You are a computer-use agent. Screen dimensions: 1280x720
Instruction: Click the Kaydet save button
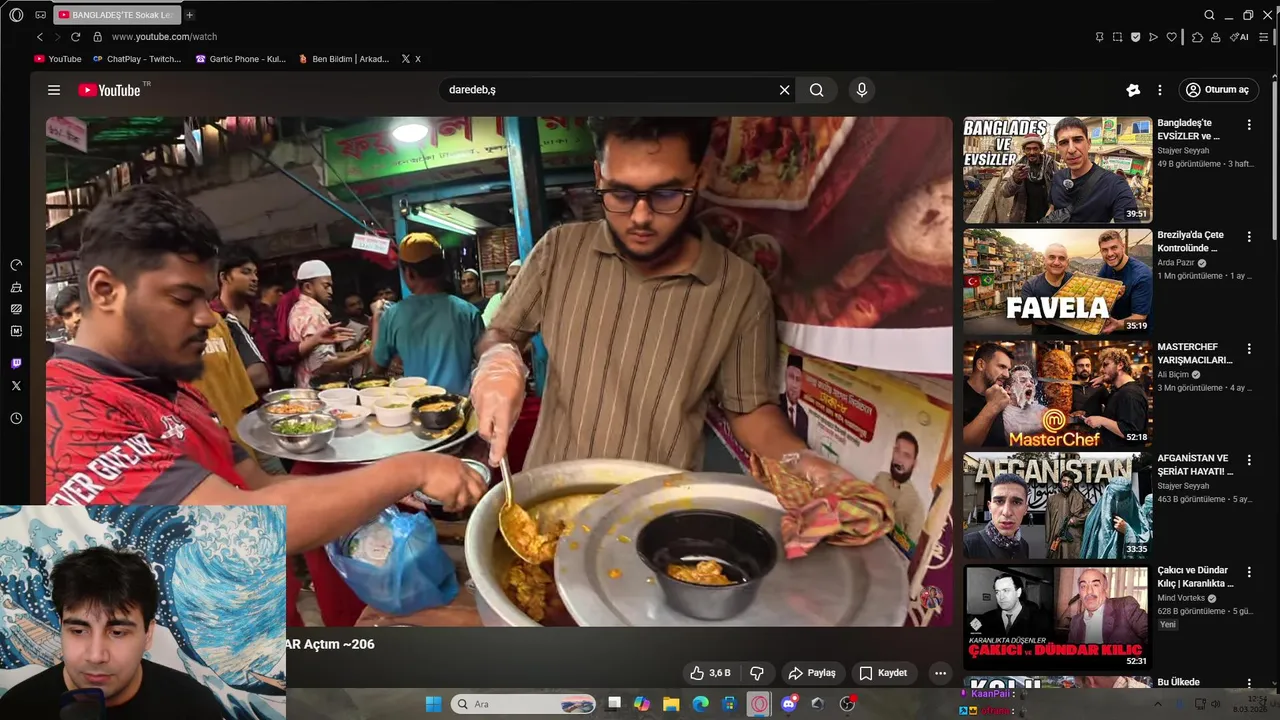883,673
